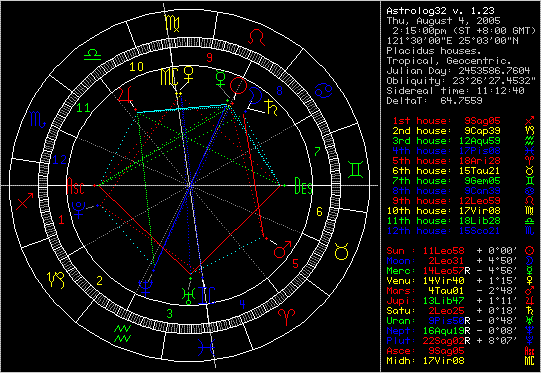
Task: Select house number 6 in the wheel
Action: [x=319, y=212]
